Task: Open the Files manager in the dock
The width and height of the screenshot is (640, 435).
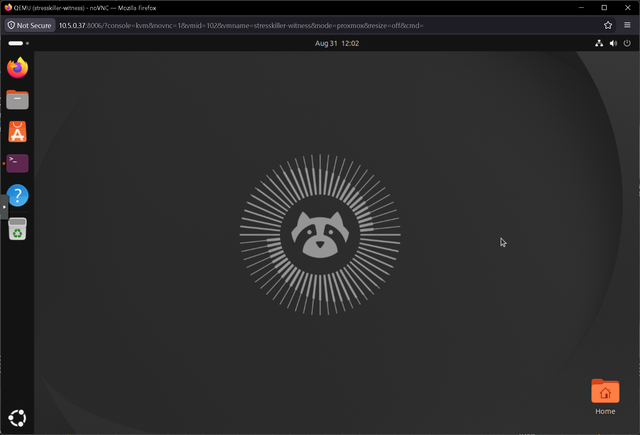Action: (17, 100)
